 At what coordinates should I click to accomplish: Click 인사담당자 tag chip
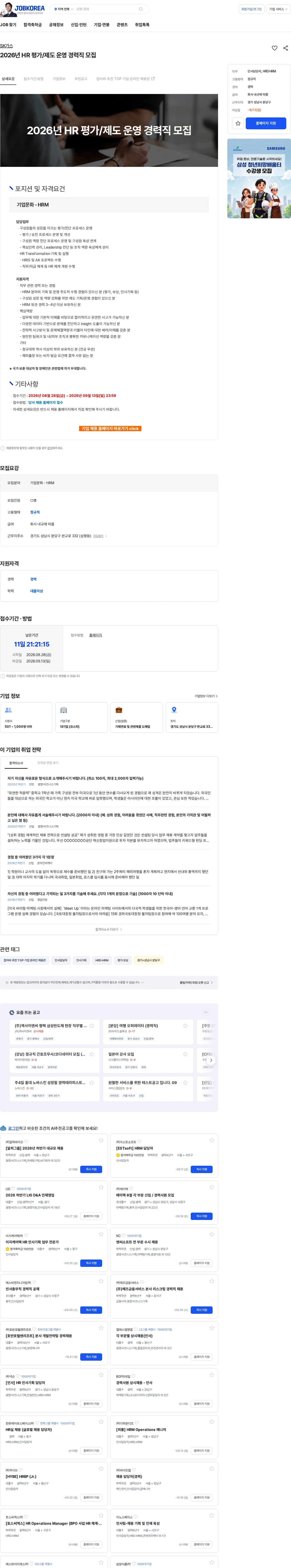(61, 960)
